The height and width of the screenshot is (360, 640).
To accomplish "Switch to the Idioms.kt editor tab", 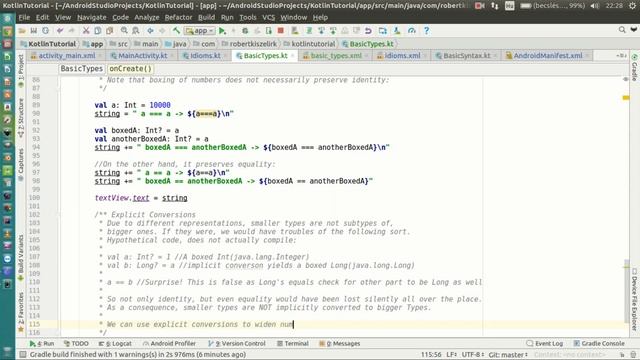I will [x=205, y=56].
